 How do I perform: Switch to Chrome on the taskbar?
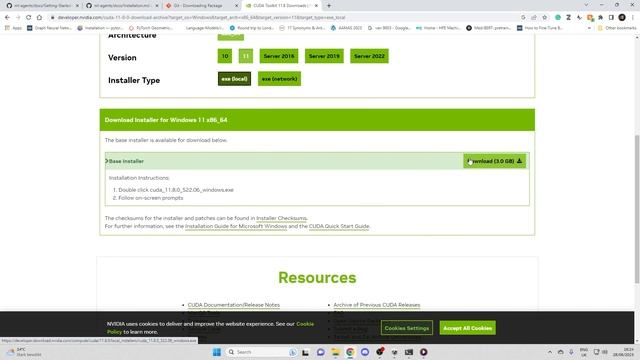click(350, 352)
